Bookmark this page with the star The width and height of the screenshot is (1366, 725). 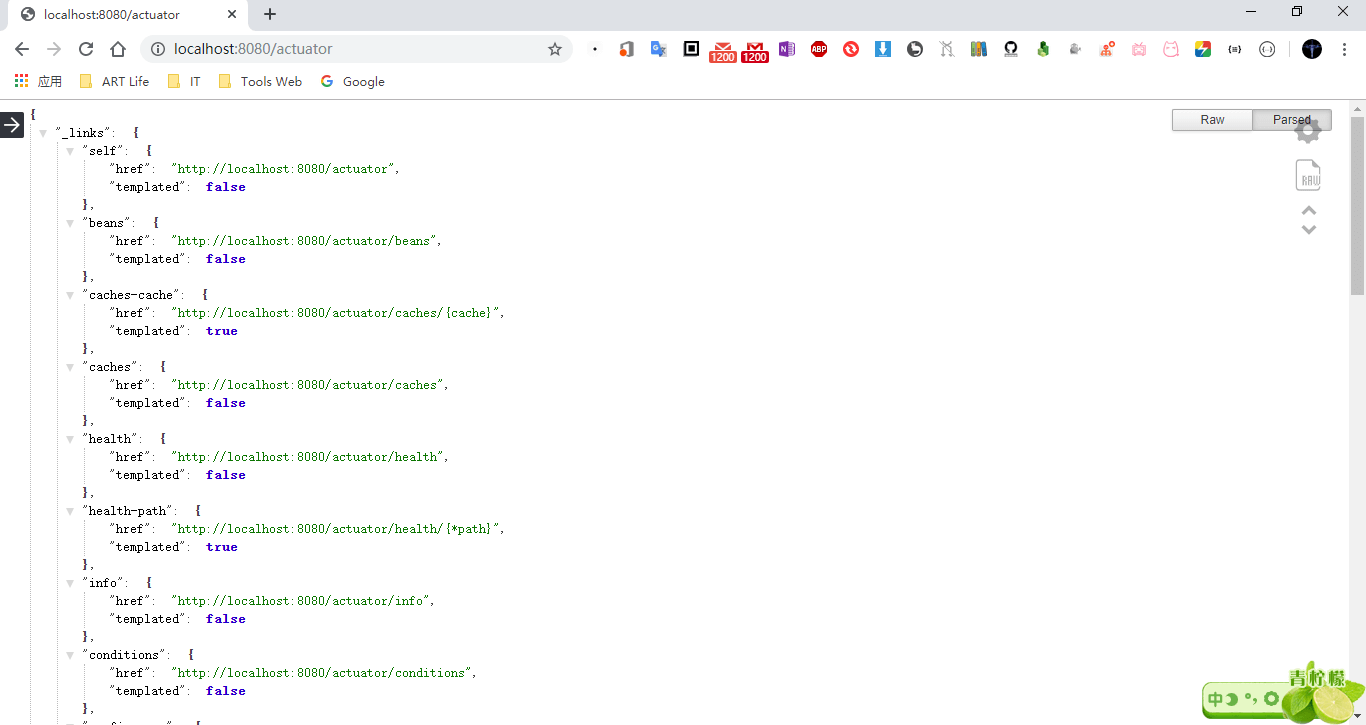tap(555, 49)
